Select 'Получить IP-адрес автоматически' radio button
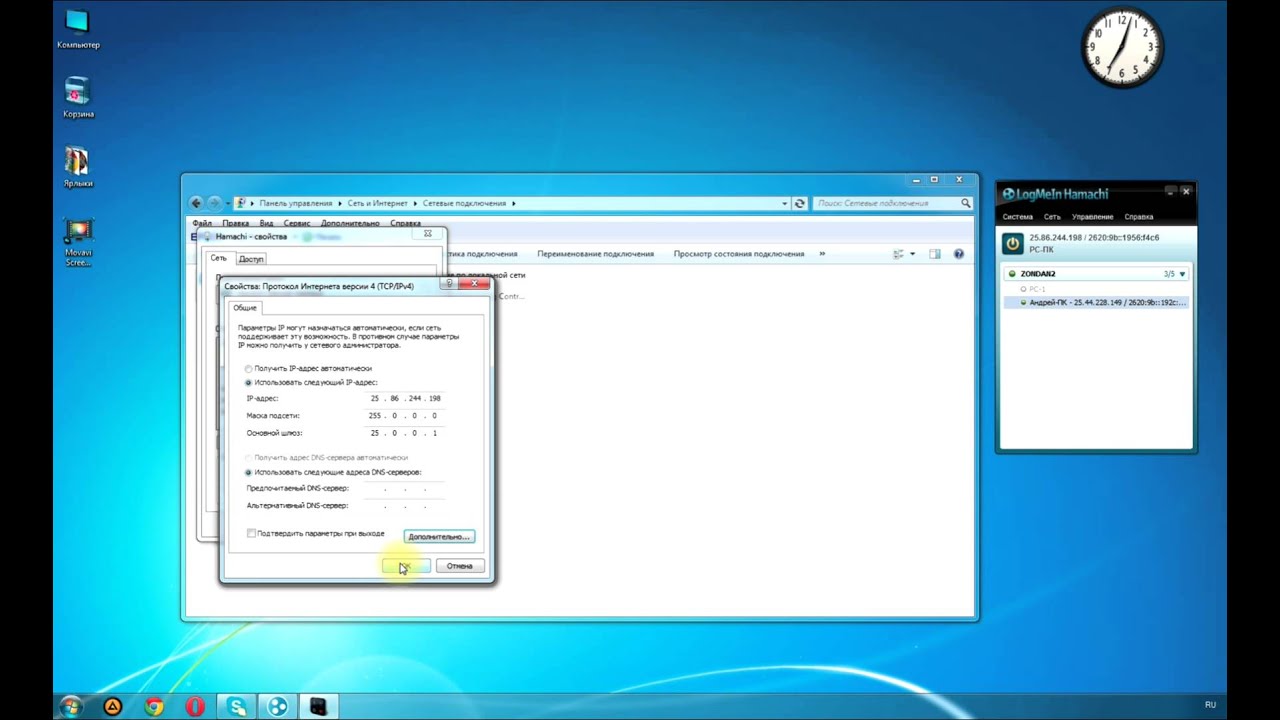 pyautogui.click(x=249, y=369)
